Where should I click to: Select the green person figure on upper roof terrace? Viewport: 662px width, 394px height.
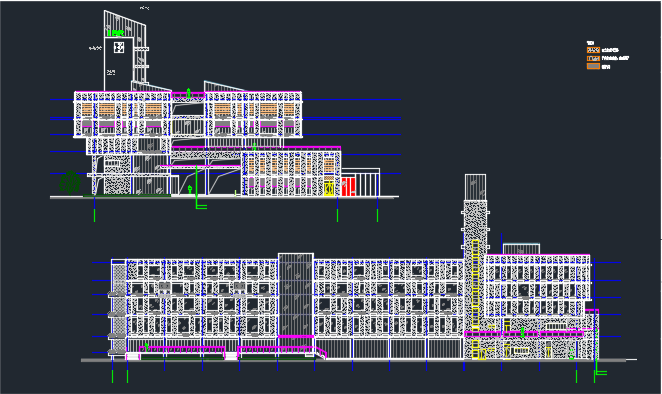click(189, 93)
